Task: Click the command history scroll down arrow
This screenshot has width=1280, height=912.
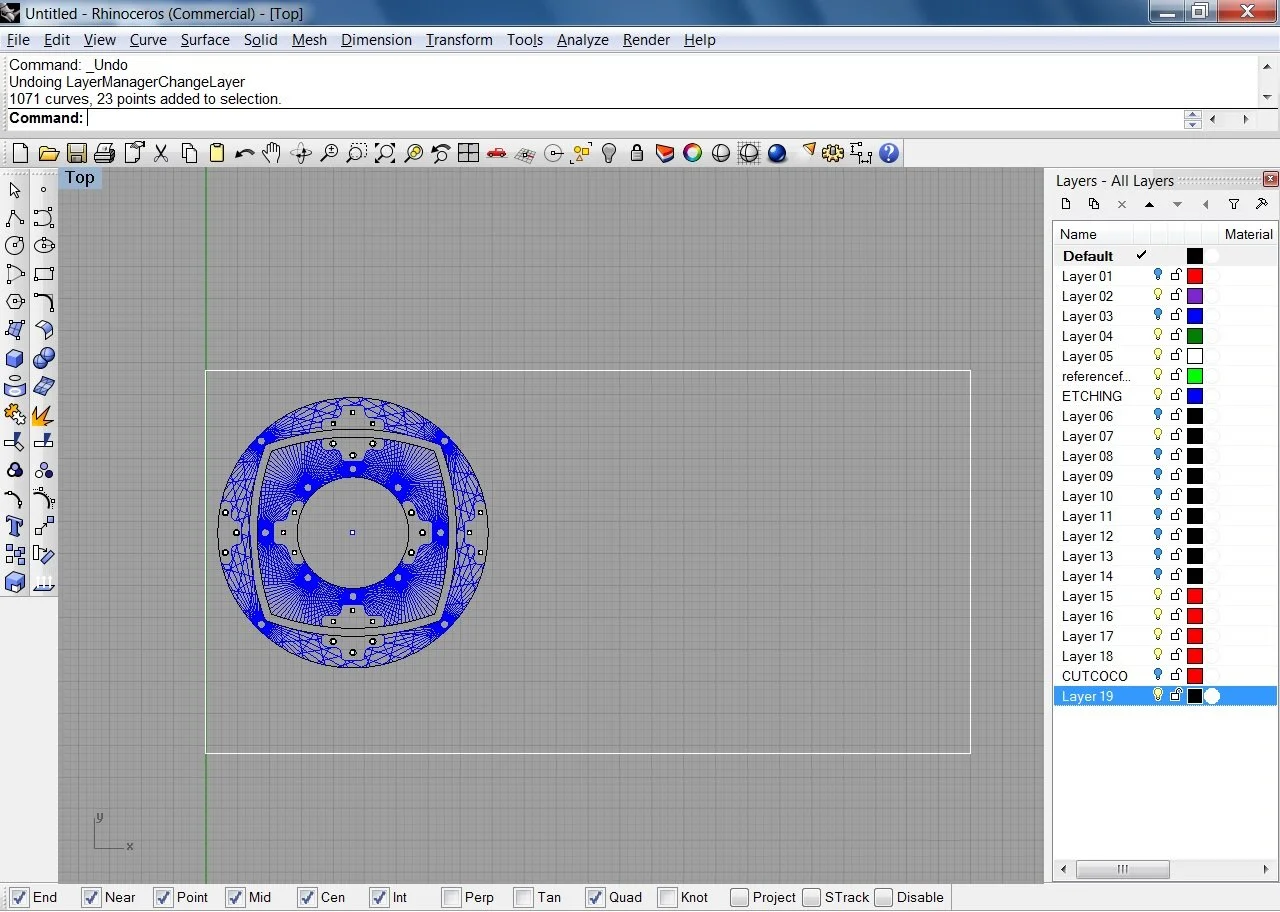Action: click(x=1268, y=97)
